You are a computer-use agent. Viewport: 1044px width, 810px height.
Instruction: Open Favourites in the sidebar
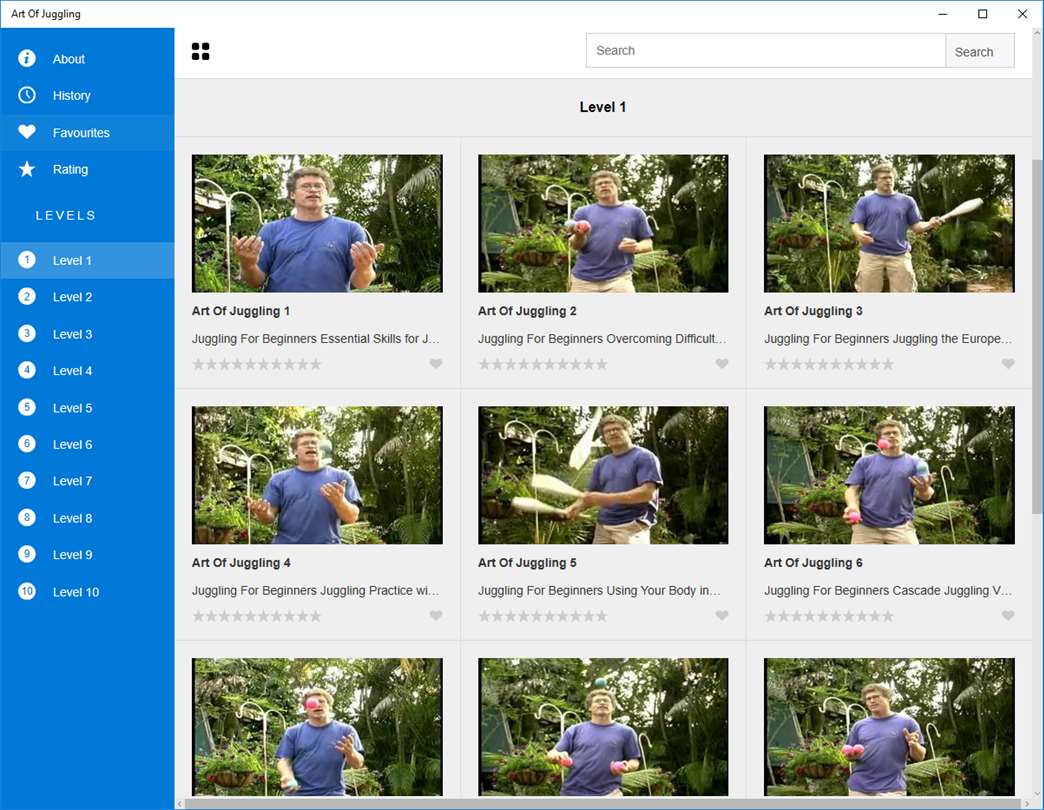[x=81, y=133]
